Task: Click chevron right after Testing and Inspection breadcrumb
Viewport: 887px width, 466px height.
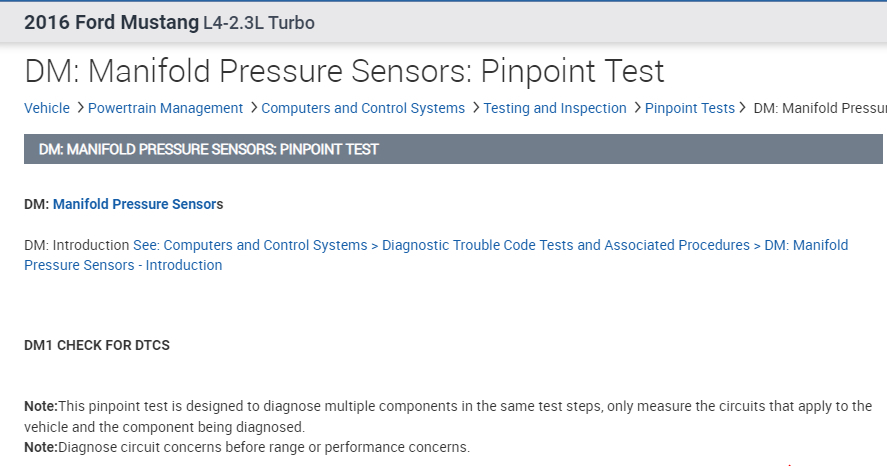Action: click(x=637, y=108)
